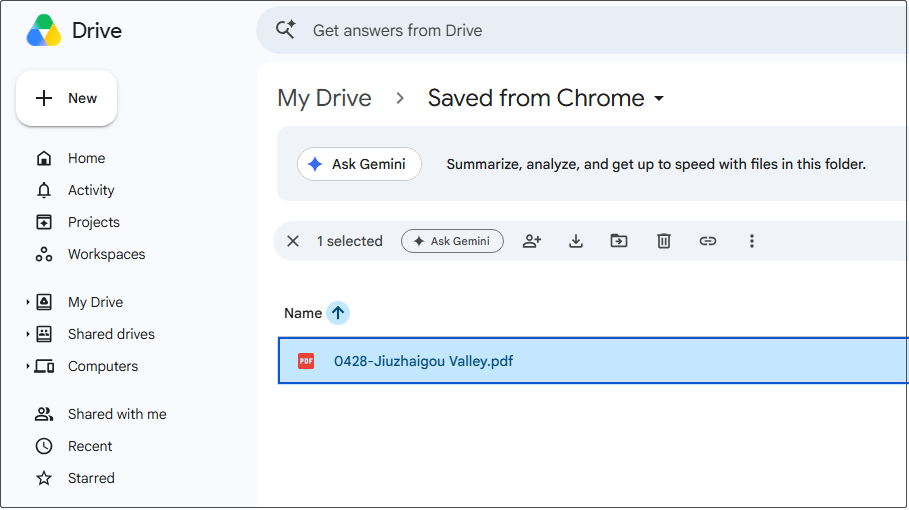Expand the Shared drives tree arrow
Viewport: 909px width, 510px height.
tap(27, 334)
